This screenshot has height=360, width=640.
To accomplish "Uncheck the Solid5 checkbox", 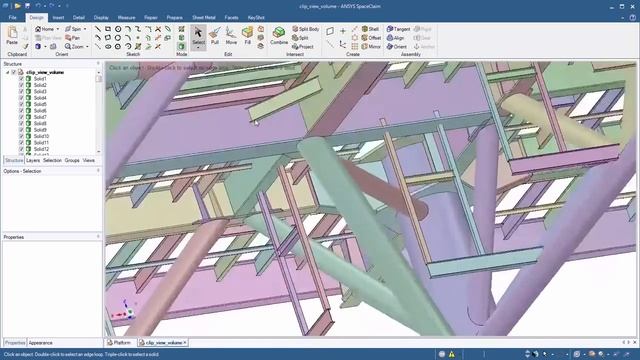I will coord(21,104).
